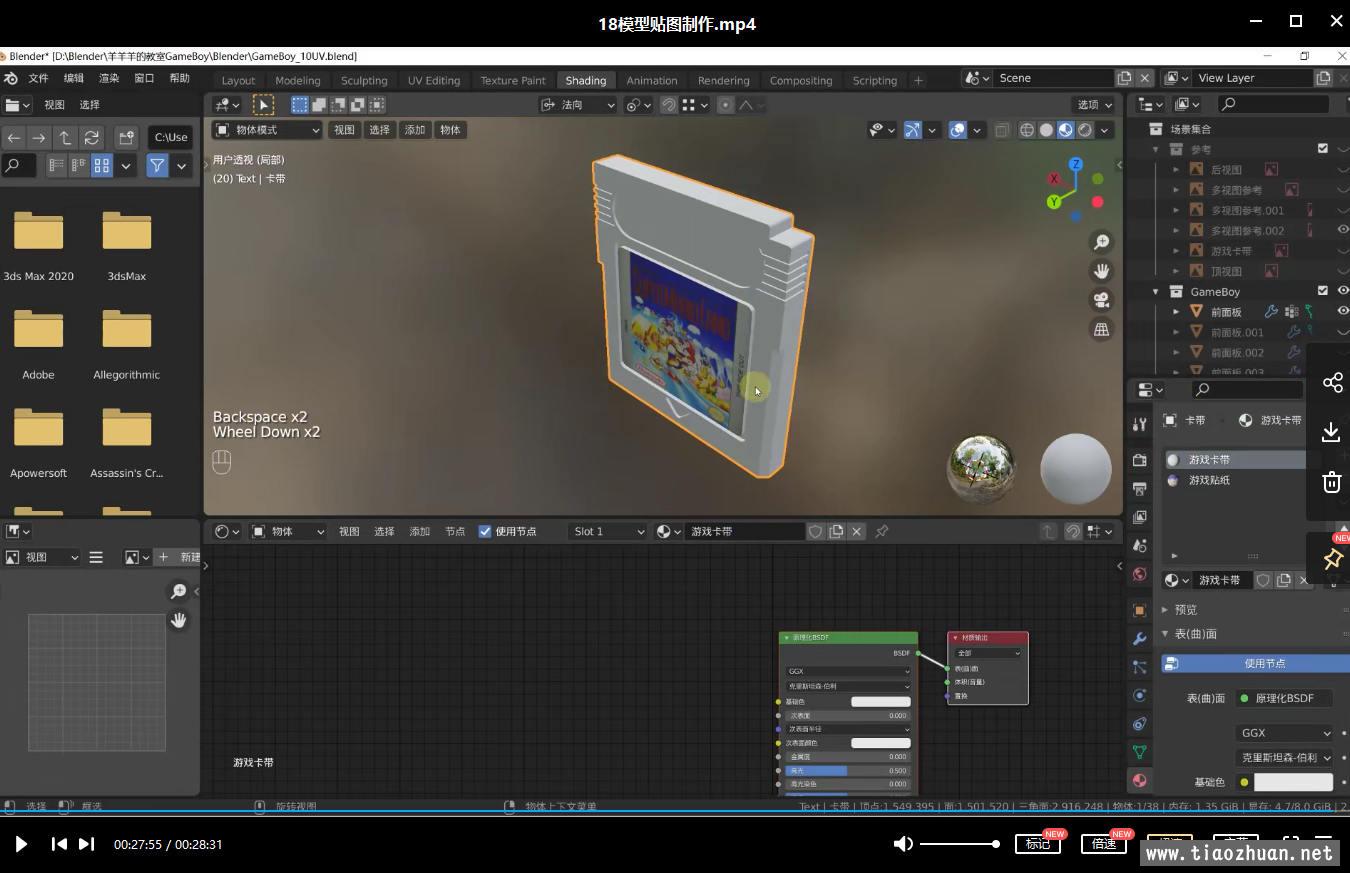Open the View Layer properties tab
The width and height of the screenshot is (1350, 873).
pyautogui.click(x=1139, y=517)
